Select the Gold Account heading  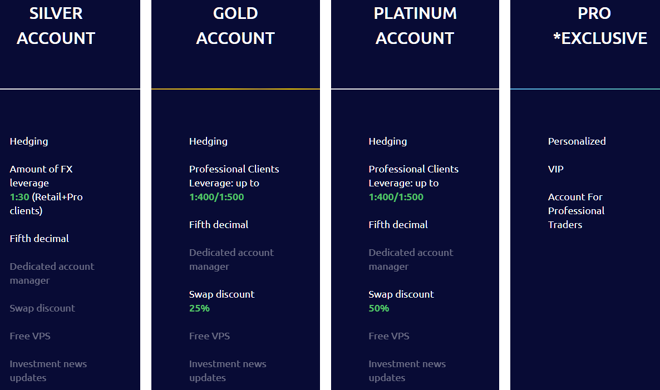tap(235, 26)
